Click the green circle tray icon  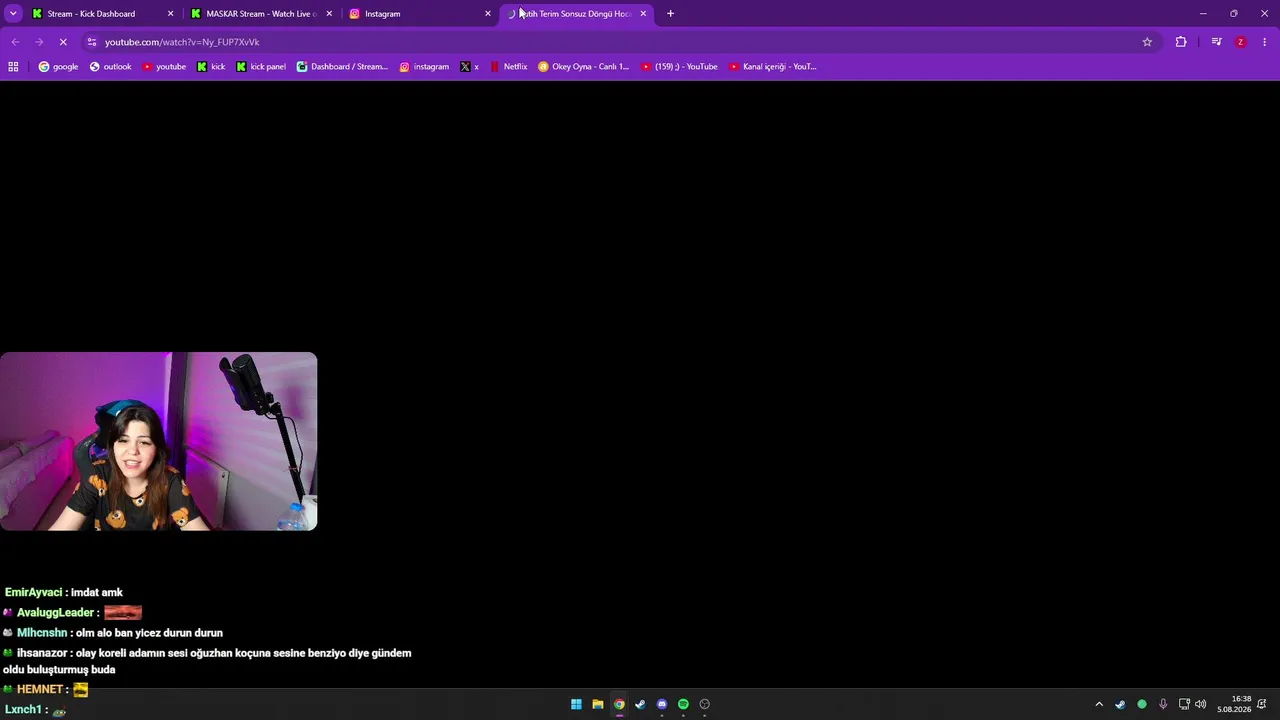pos(1142,704)
